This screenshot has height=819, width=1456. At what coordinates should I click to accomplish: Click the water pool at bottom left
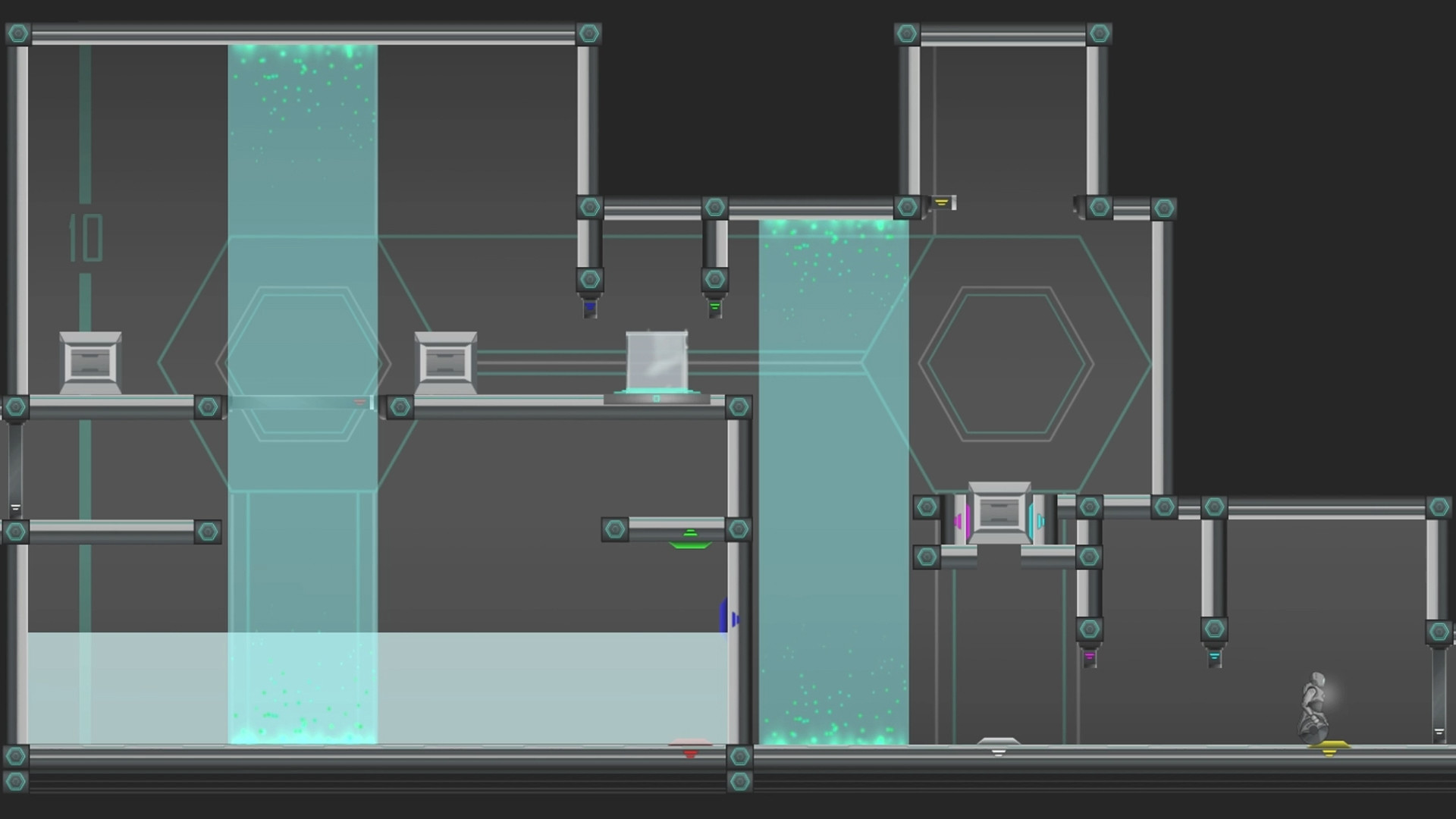click(x=377, y=689)
